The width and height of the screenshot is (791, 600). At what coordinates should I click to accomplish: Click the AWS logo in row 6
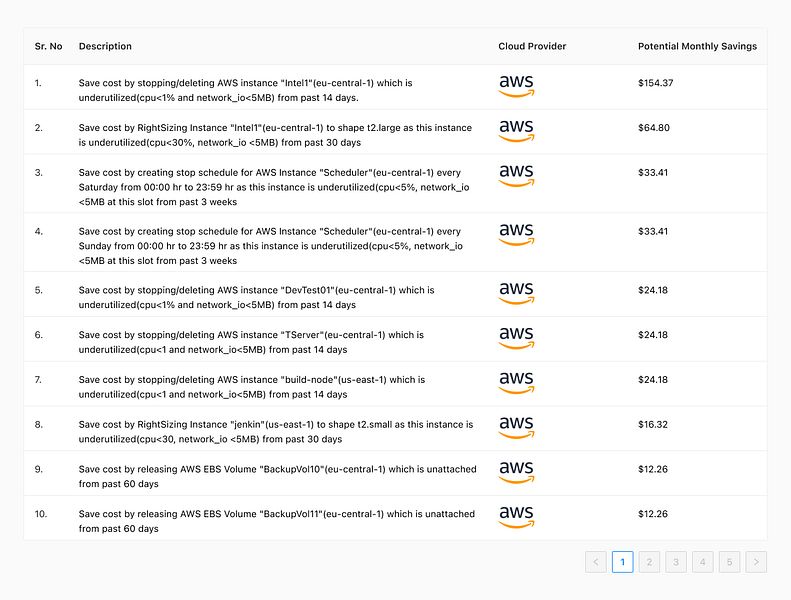[x=517, y=338]
